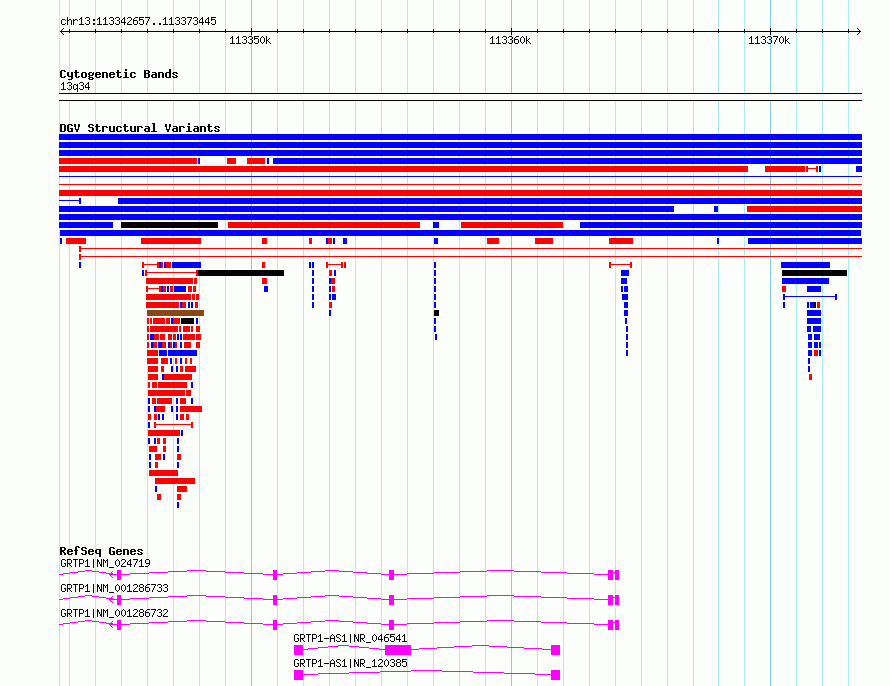
Task: Click the brown structural variant bar
Action: 175,313
